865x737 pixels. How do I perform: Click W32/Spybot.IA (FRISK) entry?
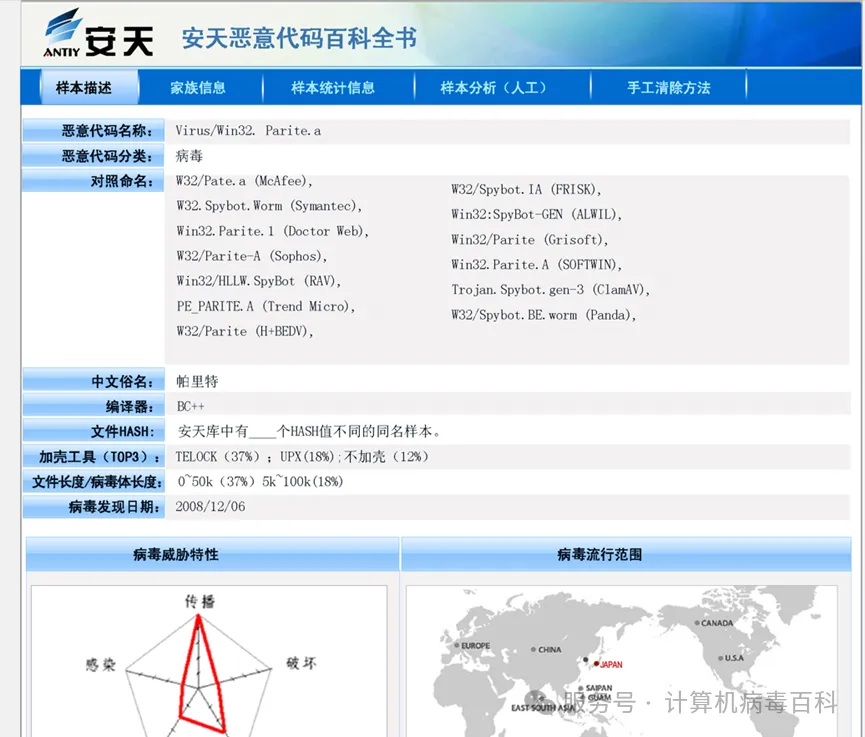point(526,189)
